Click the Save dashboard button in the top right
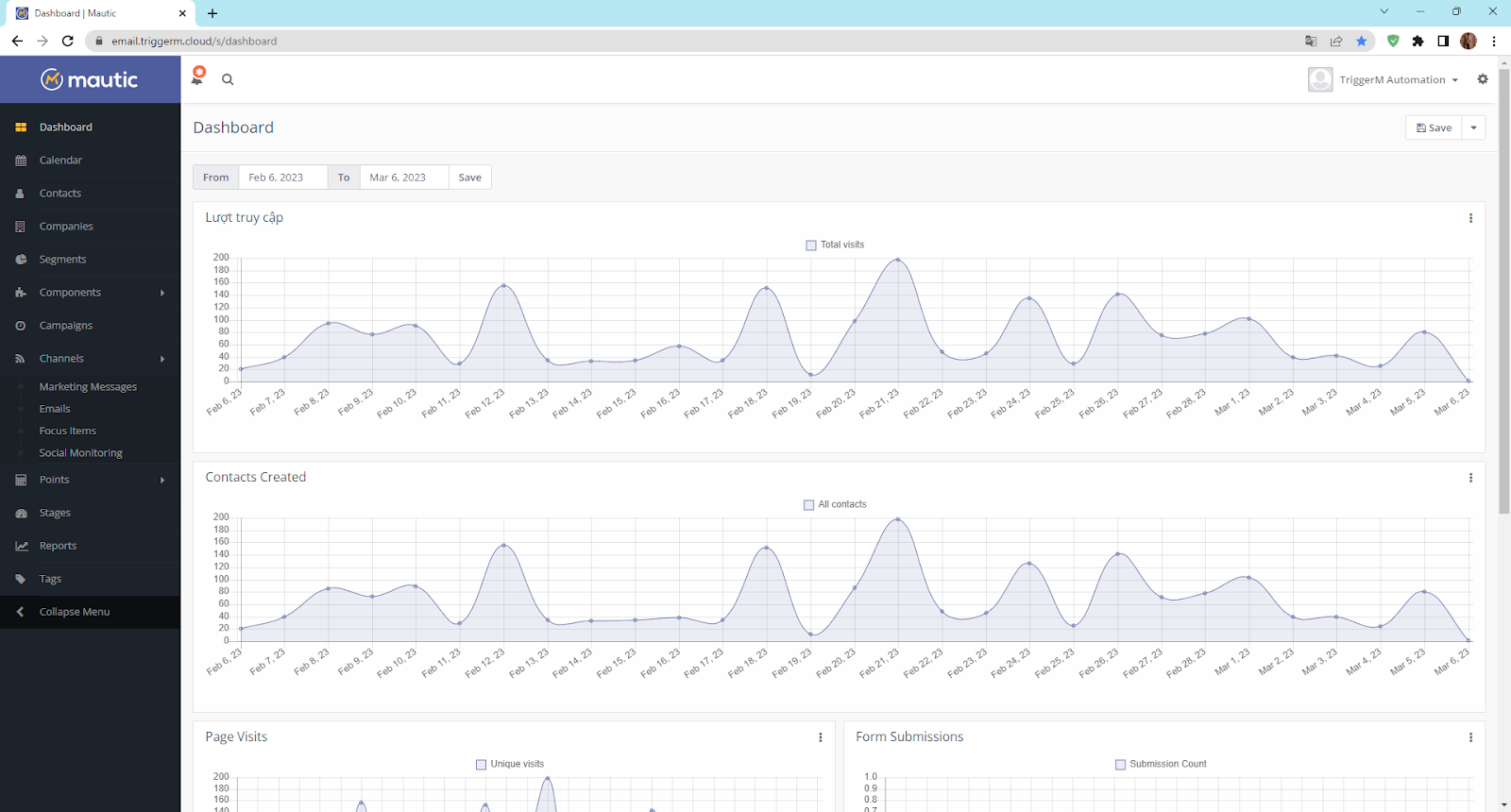Viewport: 1511px width, 812px height. 1434,127
